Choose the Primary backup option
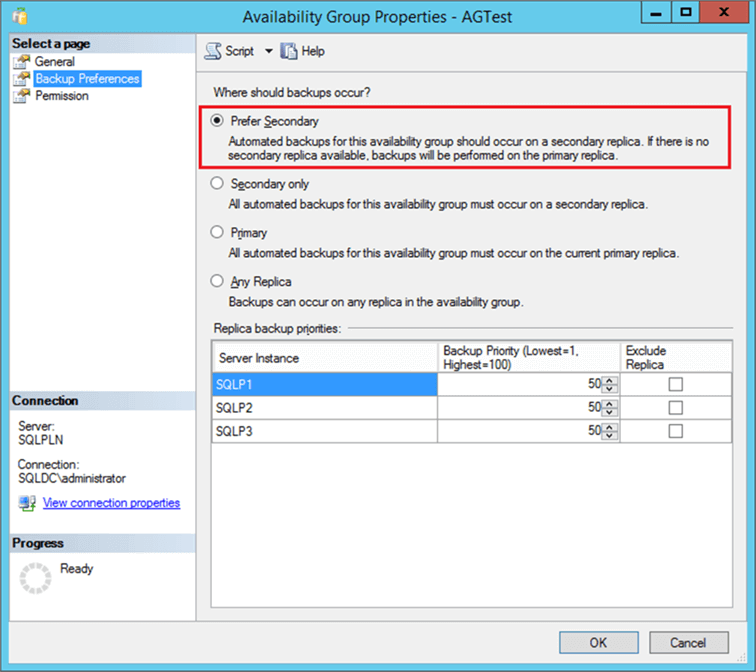The height and width of the screenshot is (672, 756). point(217,232)
